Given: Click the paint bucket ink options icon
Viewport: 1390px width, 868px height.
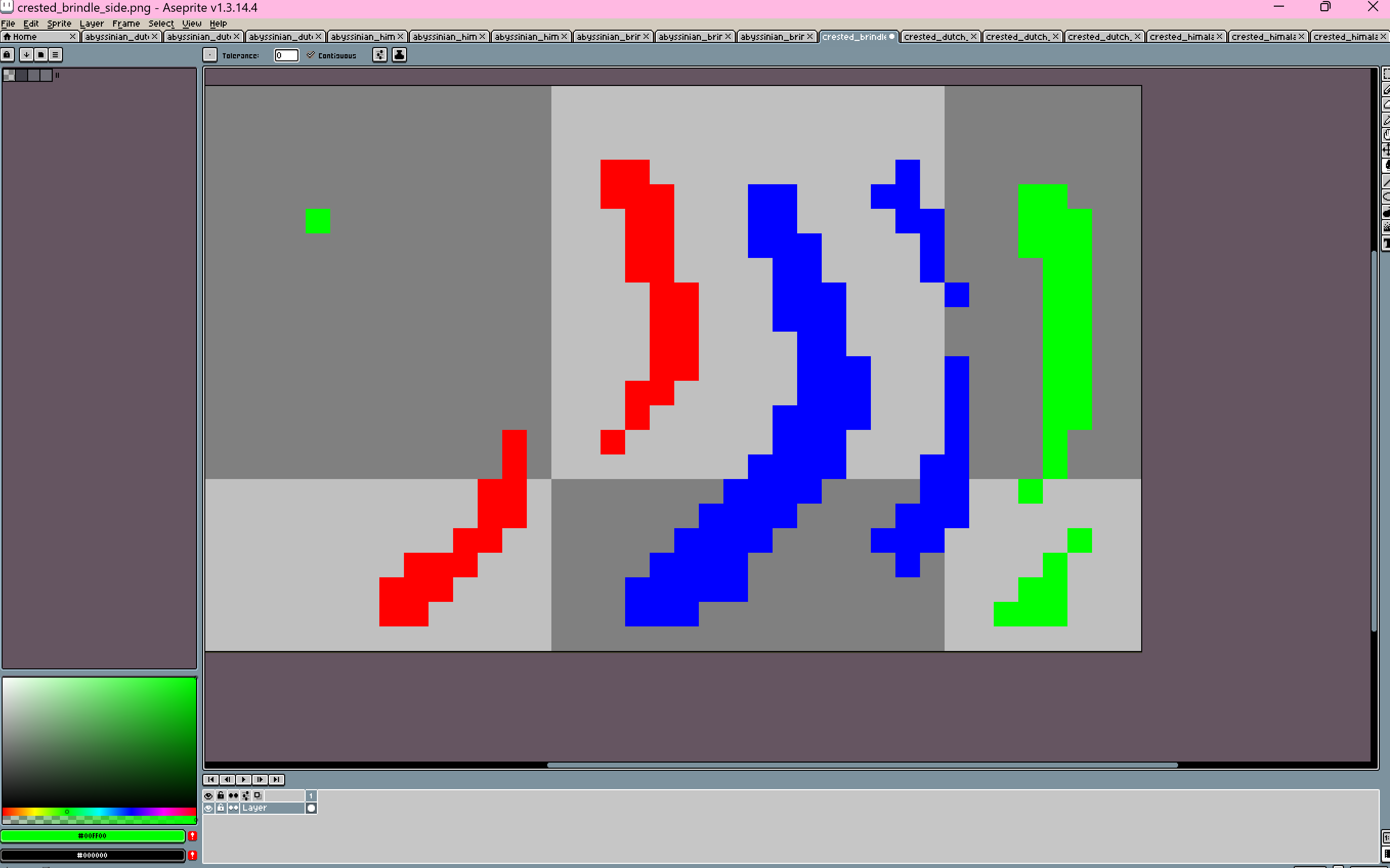Looking at the screenshot, I should coord(399,55).
